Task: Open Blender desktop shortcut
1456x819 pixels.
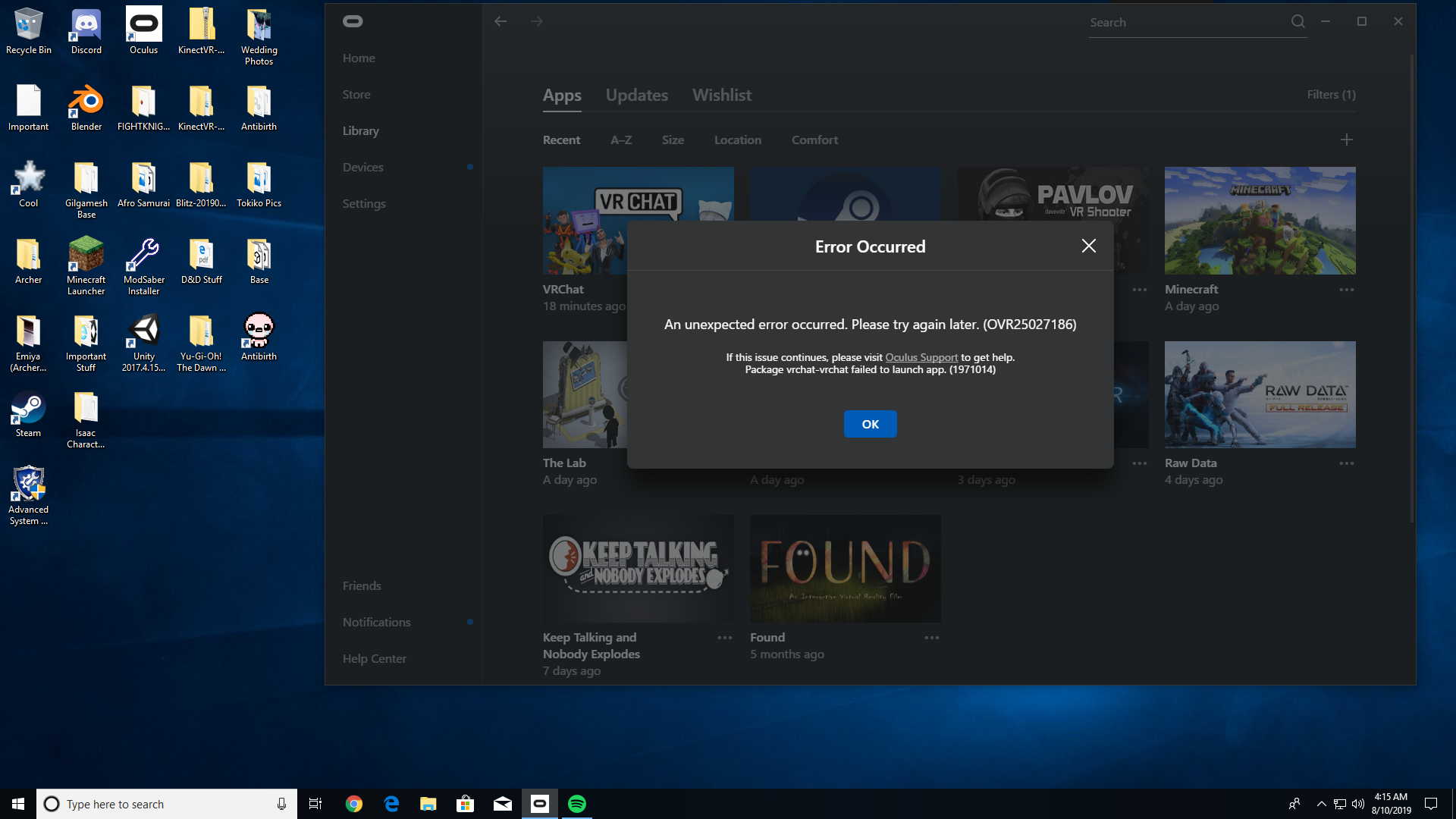Action: tap(86, 108)
